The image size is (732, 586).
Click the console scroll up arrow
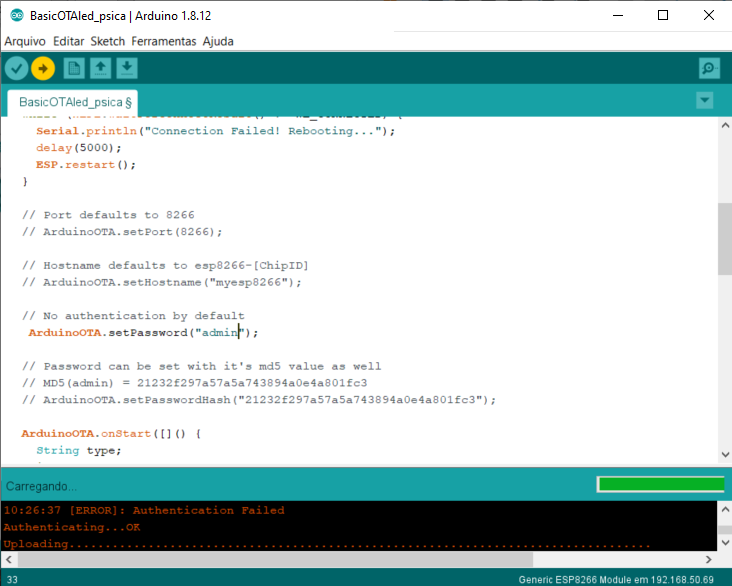[725, 509]
